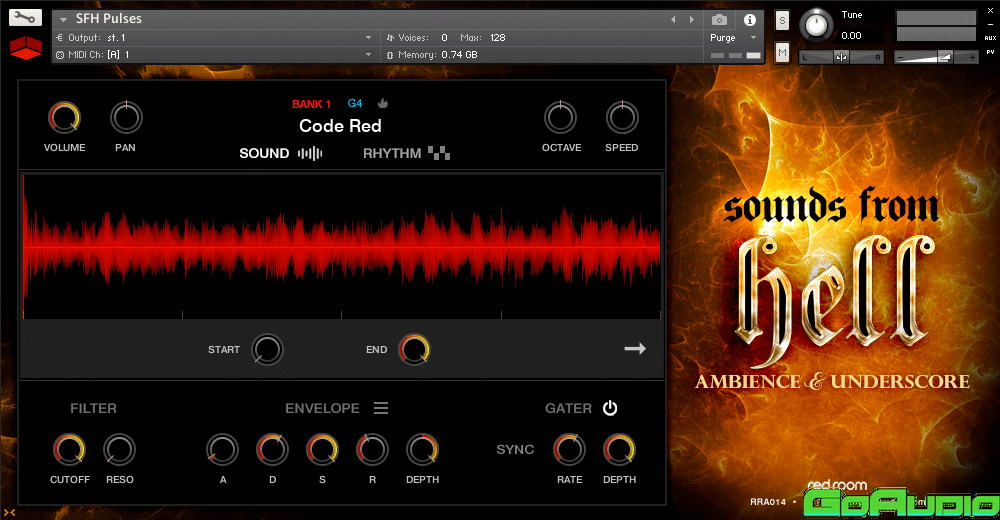Click the voices icon
The image size is (1000, 520).
390,38
